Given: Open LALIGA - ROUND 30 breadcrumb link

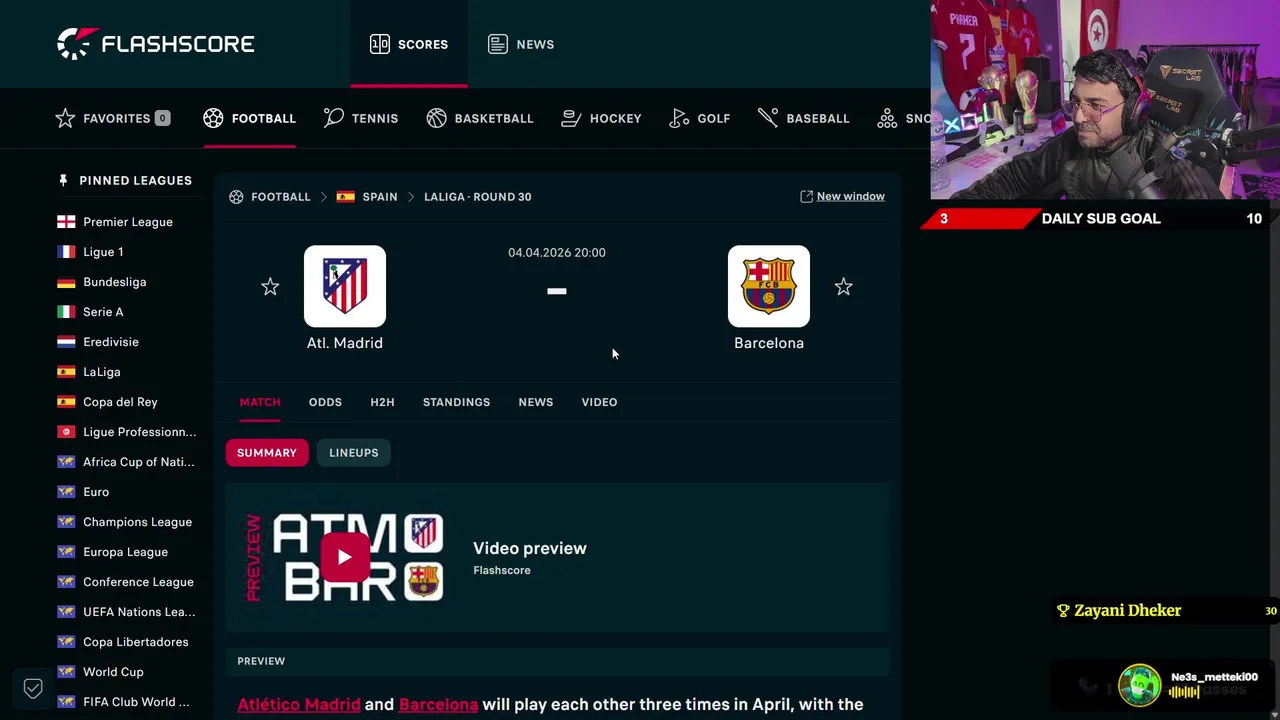Looking at the screenshot, I should pyautogui.click(x=477, y=197).
